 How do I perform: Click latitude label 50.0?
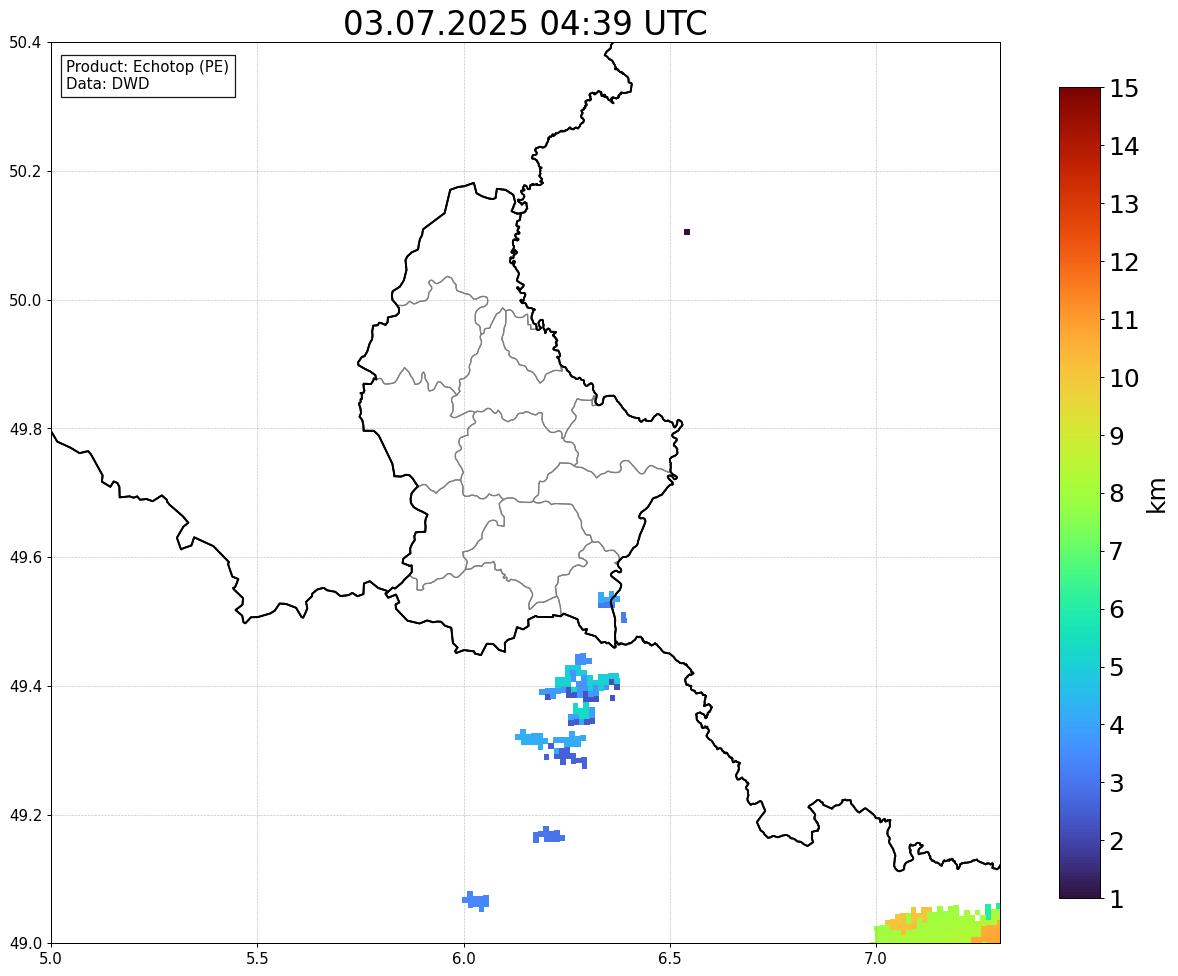25,301
